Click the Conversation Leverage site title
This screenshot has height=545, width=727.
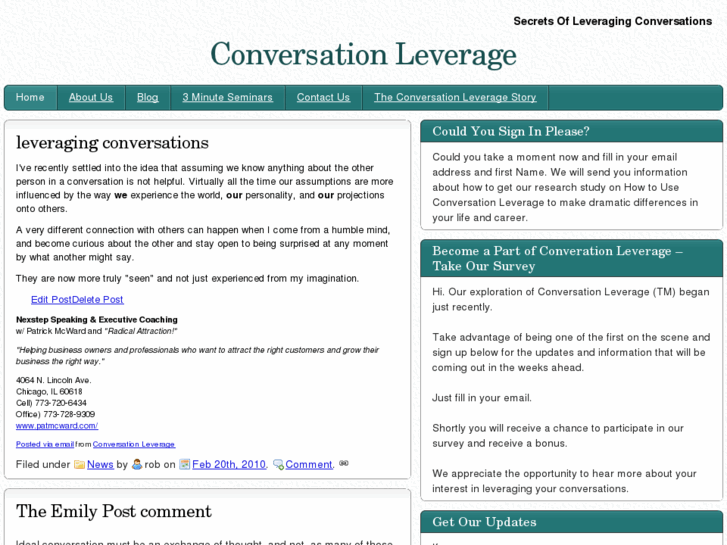[x=363, y=54]
